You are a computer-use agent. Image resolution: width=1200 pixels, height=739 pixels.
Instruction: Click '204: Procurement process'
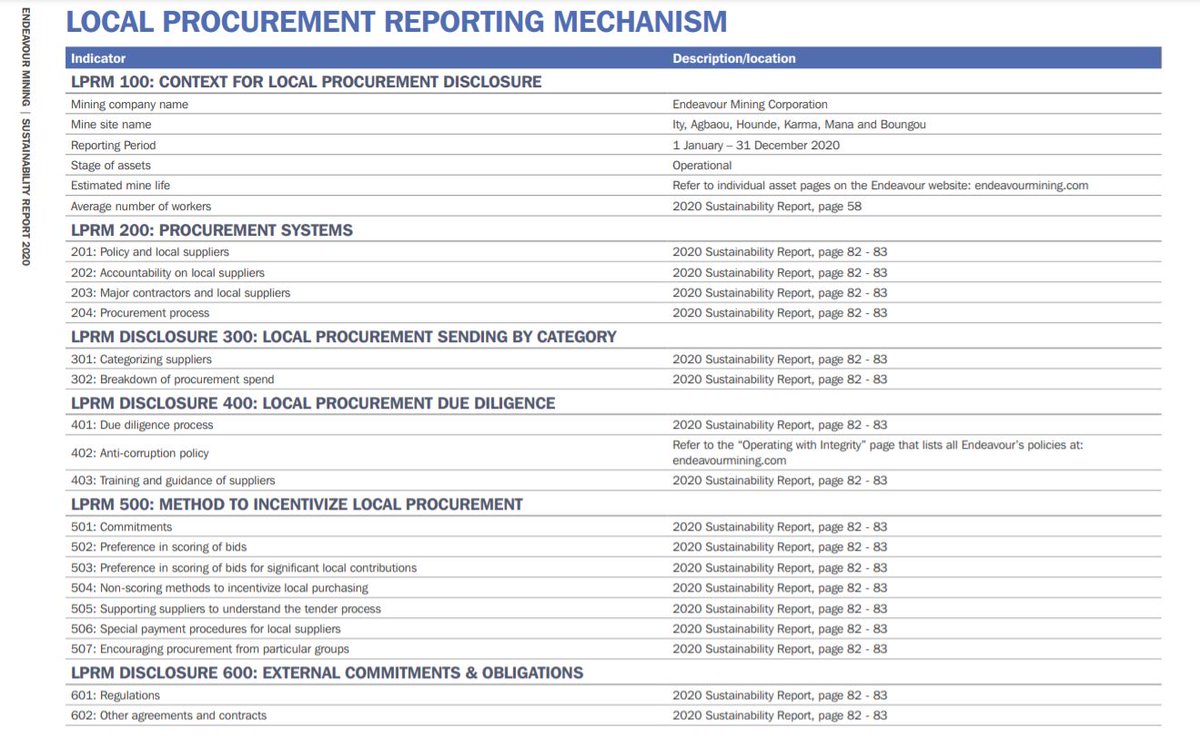[140, 313]
